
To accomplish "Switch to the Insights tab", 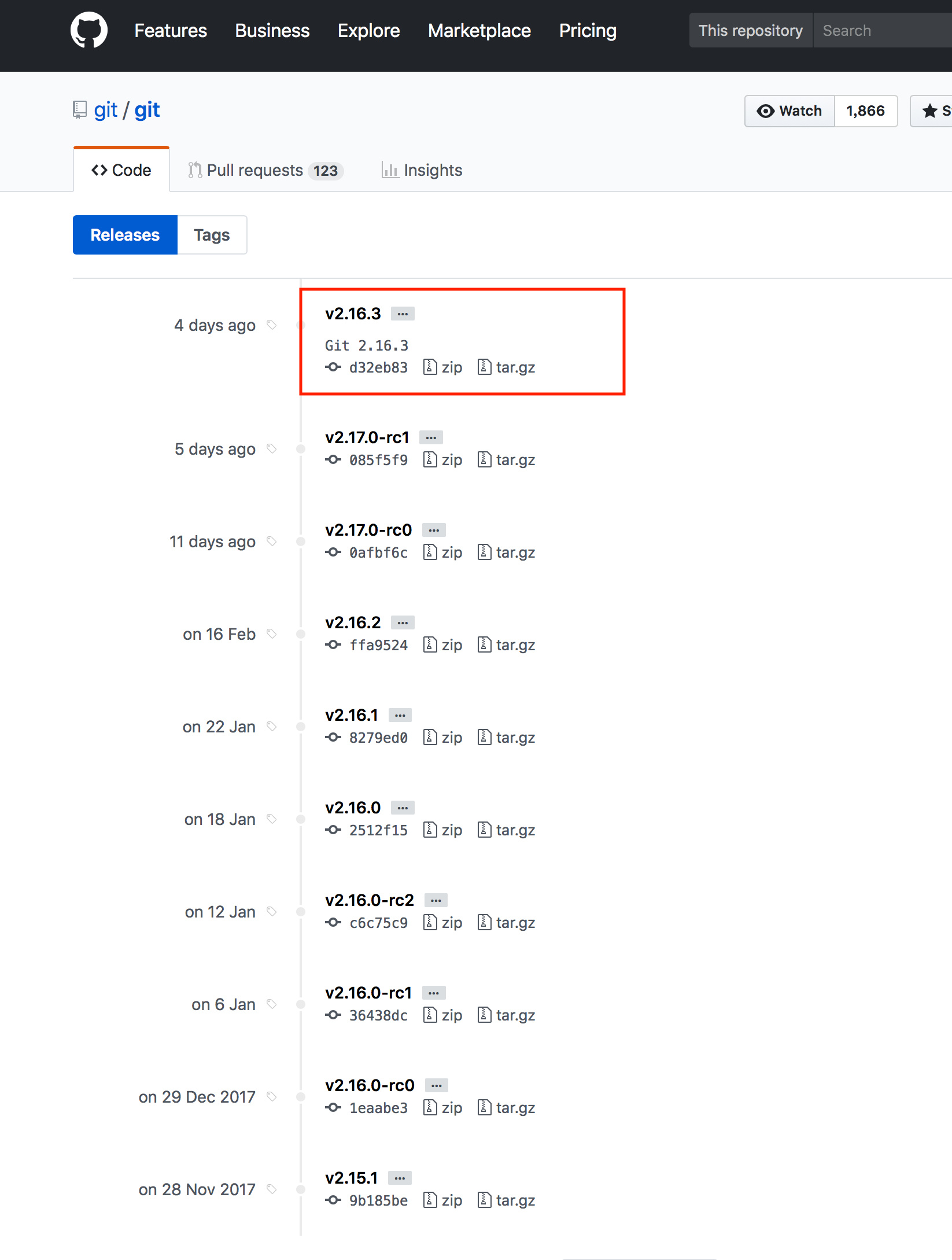I will (422, 170).
